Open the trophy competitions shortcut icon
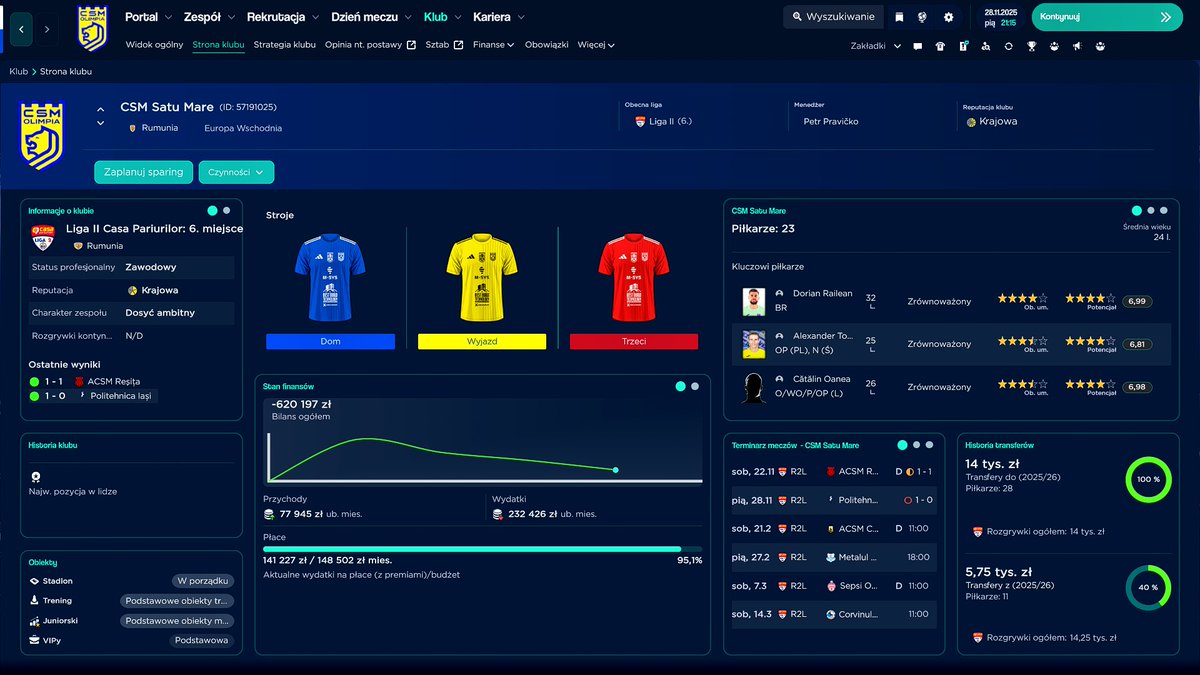This screenshot has height=675, width=1200. (1032, 46)
